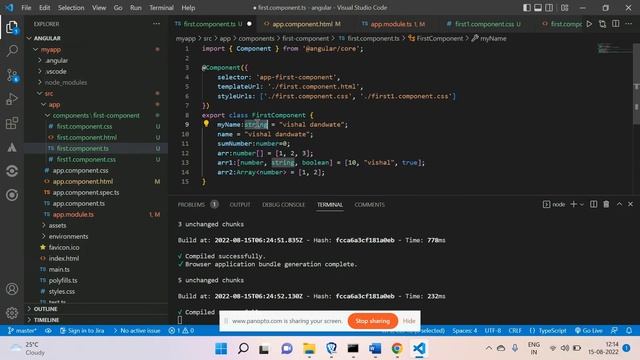Toggle bottom panel layout icon
Viewport: 640px width, 360px height.
click(538, 8)
